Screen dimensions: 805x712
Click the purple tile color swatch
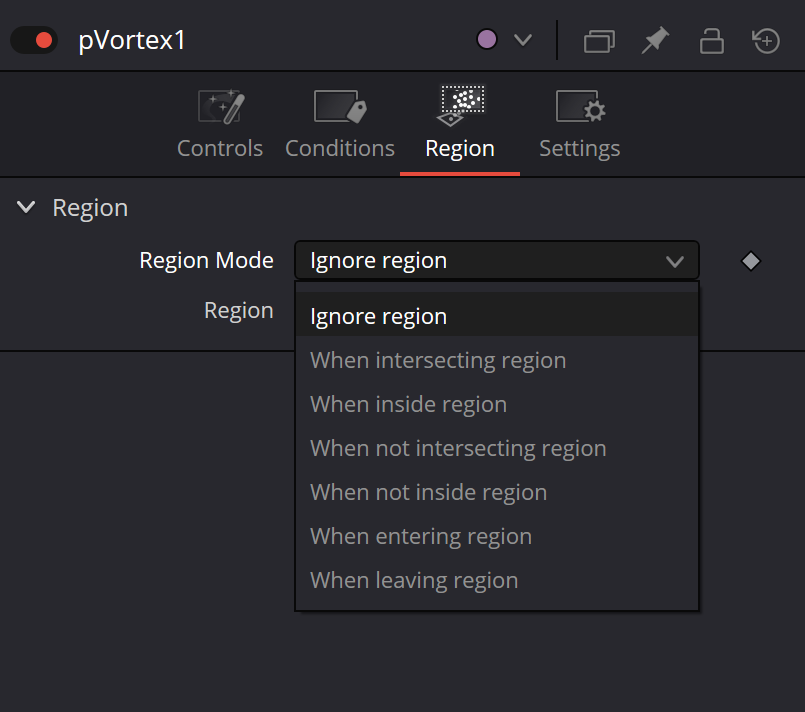coord(487,39)
